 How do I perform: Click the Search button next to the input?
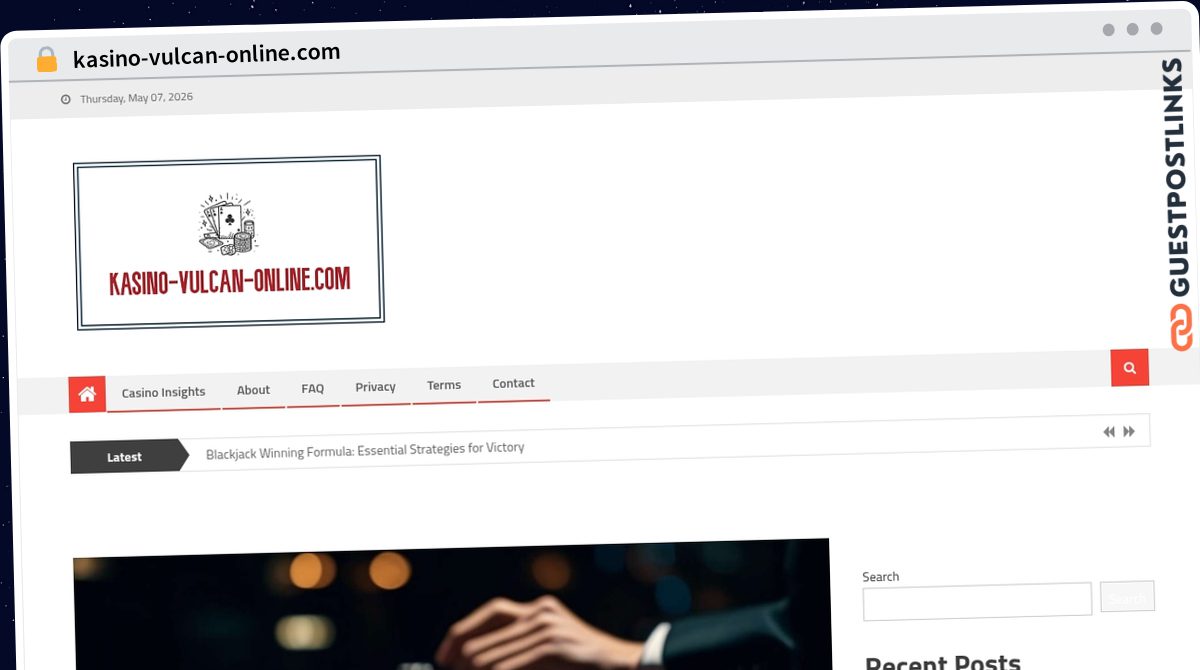click(x=1127, y=597)
